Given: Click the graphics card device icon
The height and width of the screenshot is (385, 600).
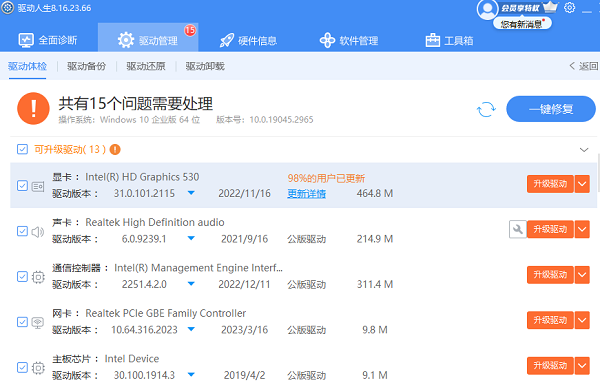Looking at the screenshot, I should click(38, 186).
